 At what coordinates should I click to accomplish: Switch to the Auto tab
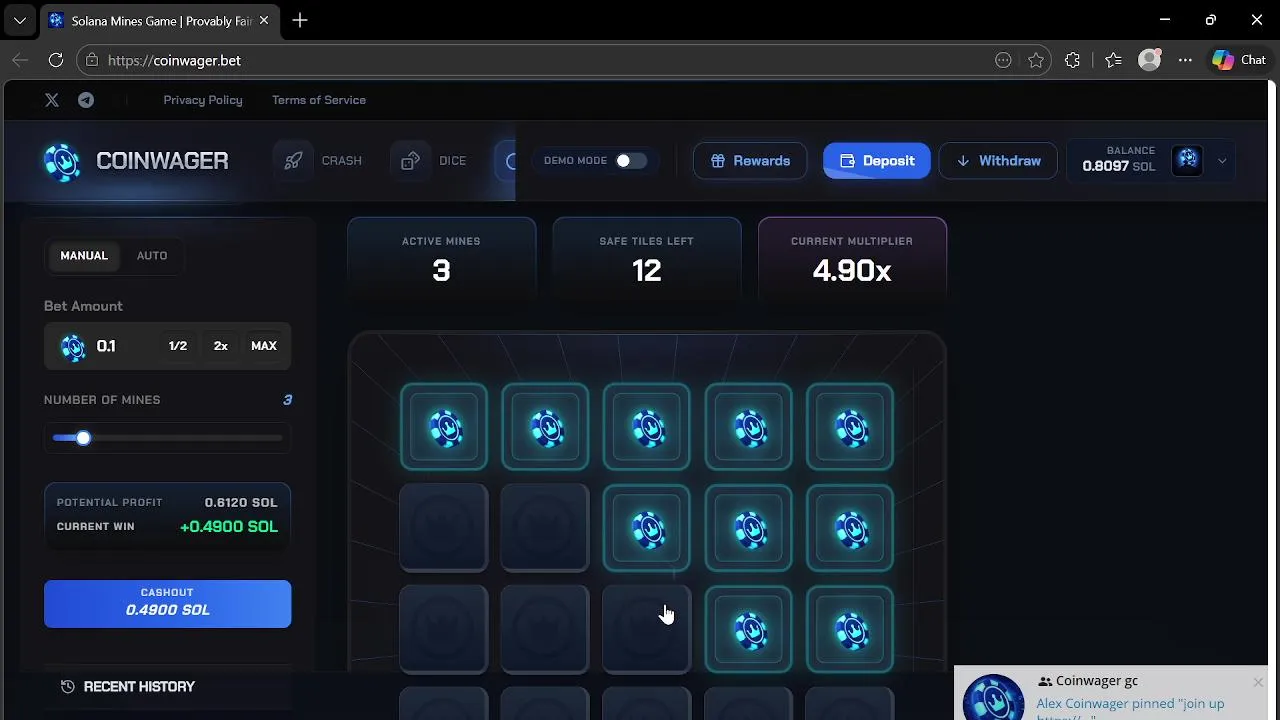[x=152, y=256]
